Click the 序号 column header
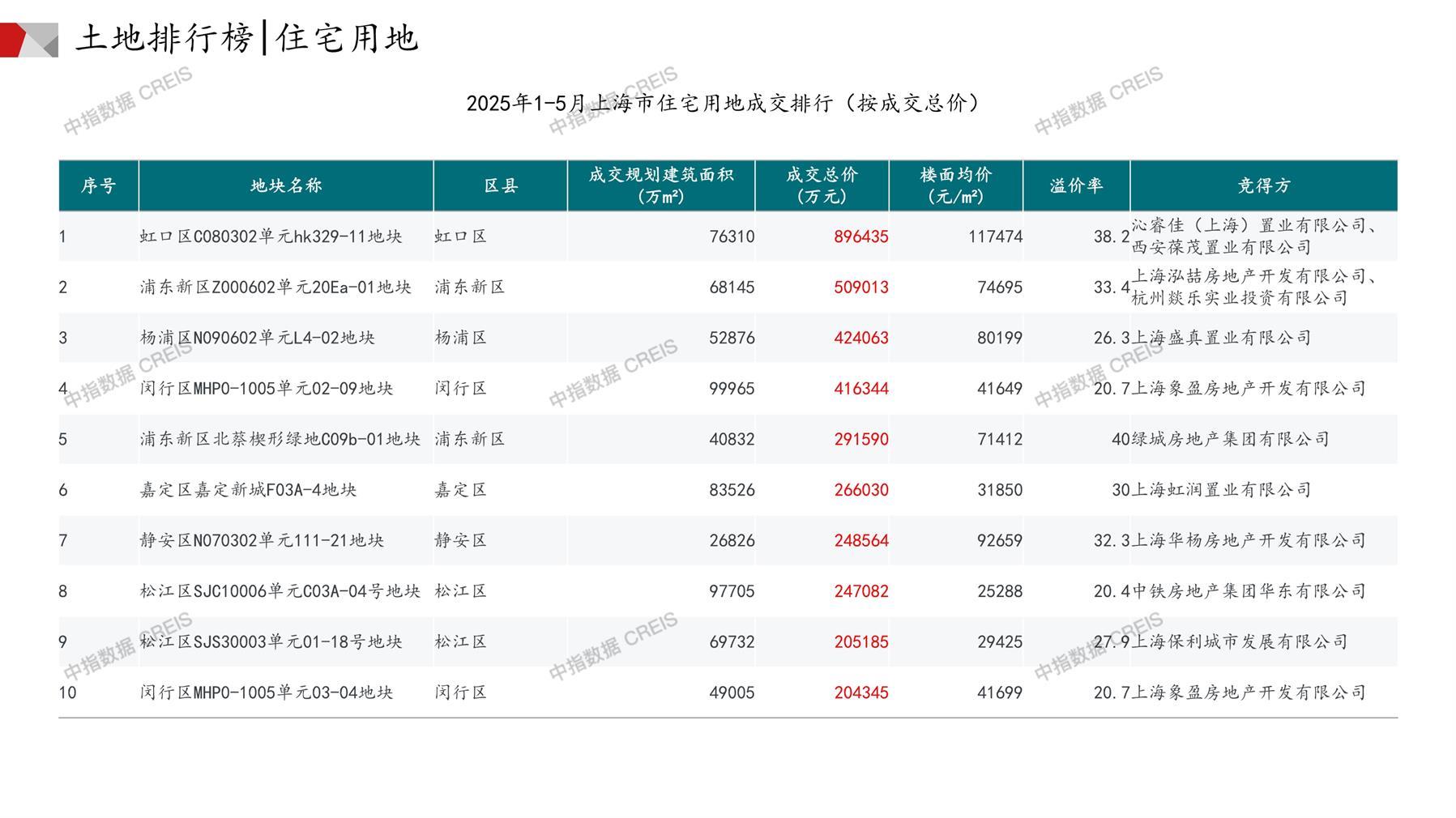 (98, 185)
